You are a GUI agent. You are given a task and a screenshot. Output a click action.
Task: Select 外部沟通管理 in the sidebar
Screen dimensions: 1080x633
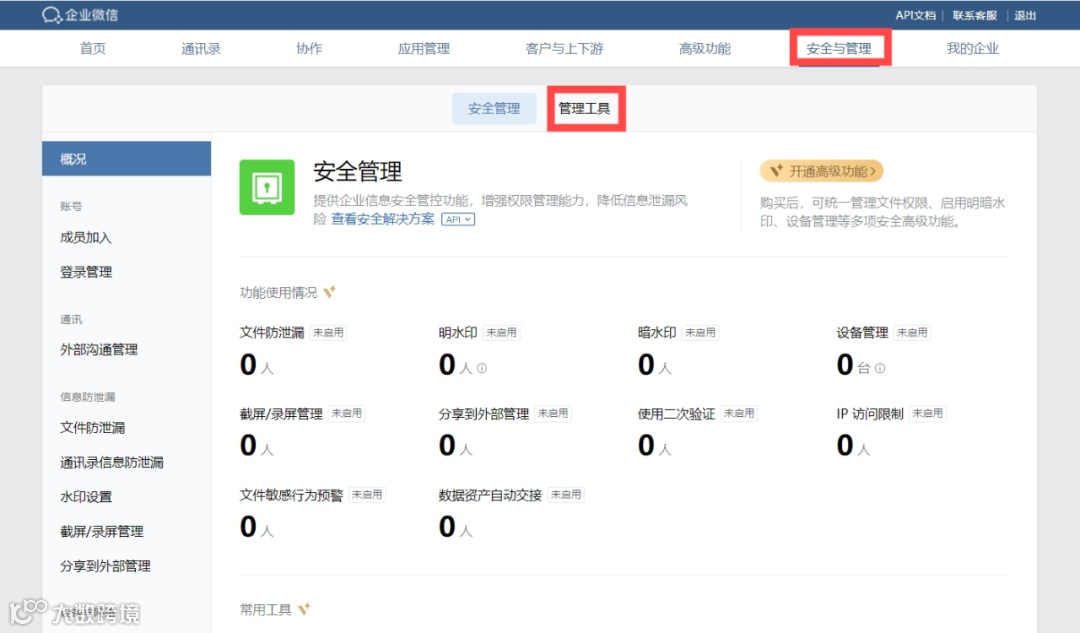click(99, 350)
